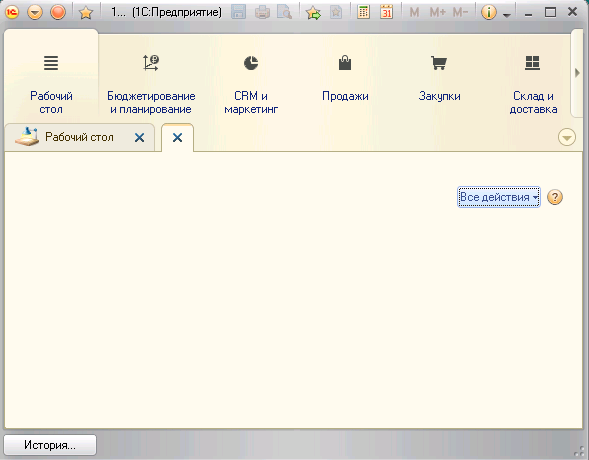Expand the arrow beside the info icon
589x460 pixels.
pos(507,15)
